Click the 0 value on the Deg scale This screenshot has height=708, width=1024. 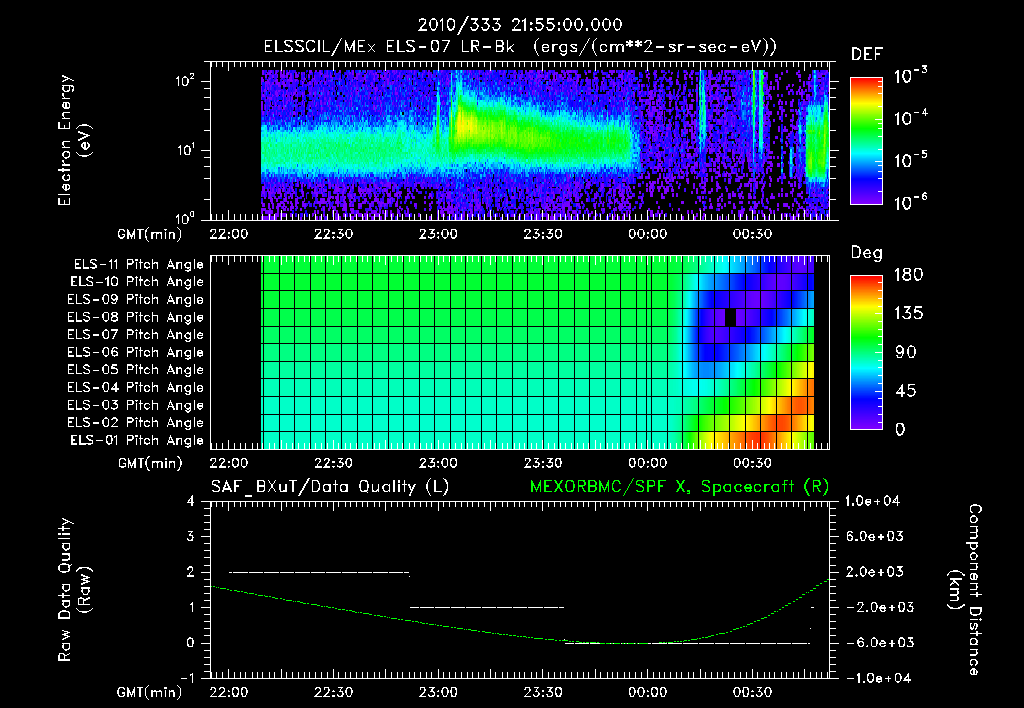(901, 430)
